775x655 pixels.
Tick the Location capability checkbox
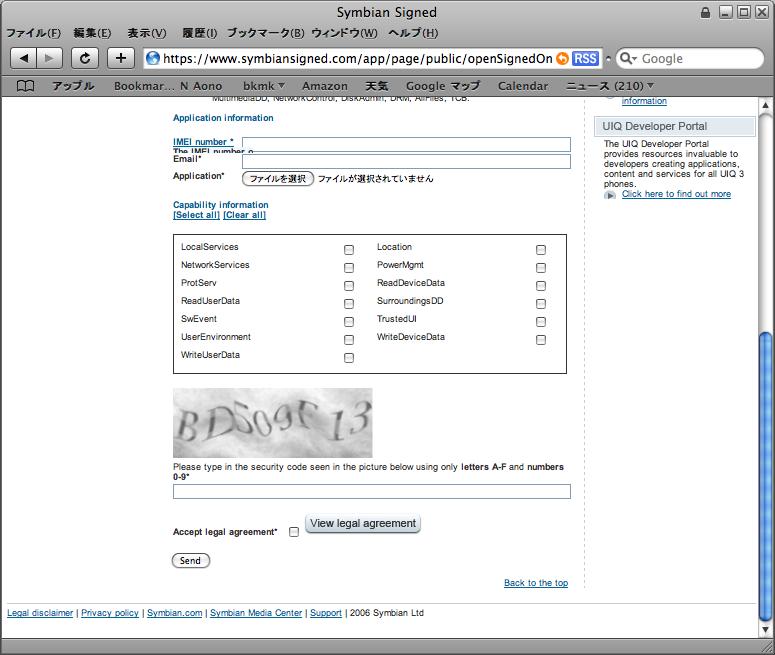pyautogui.click(x=541, y=250)
